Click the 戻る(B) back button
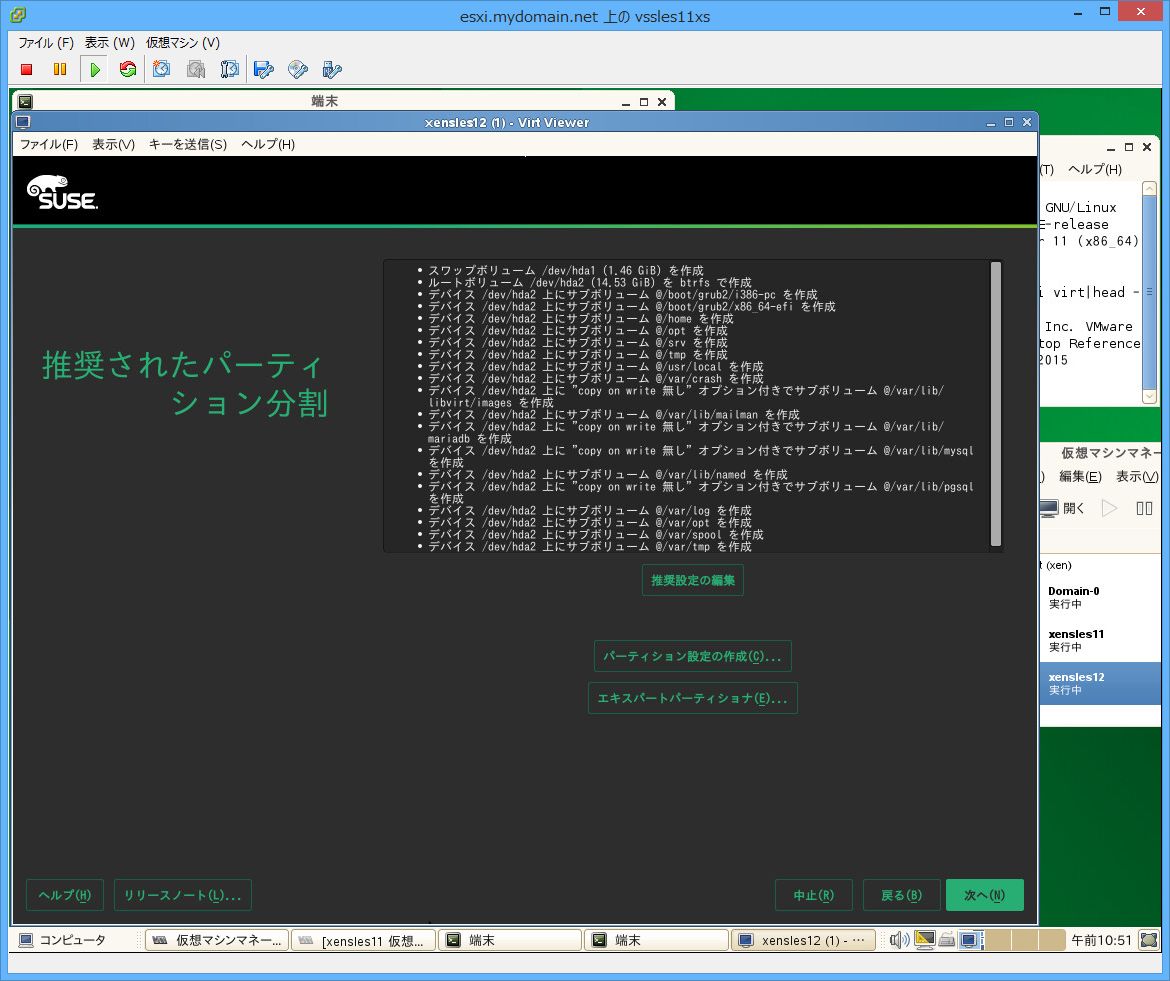 (x=901, y=895)
